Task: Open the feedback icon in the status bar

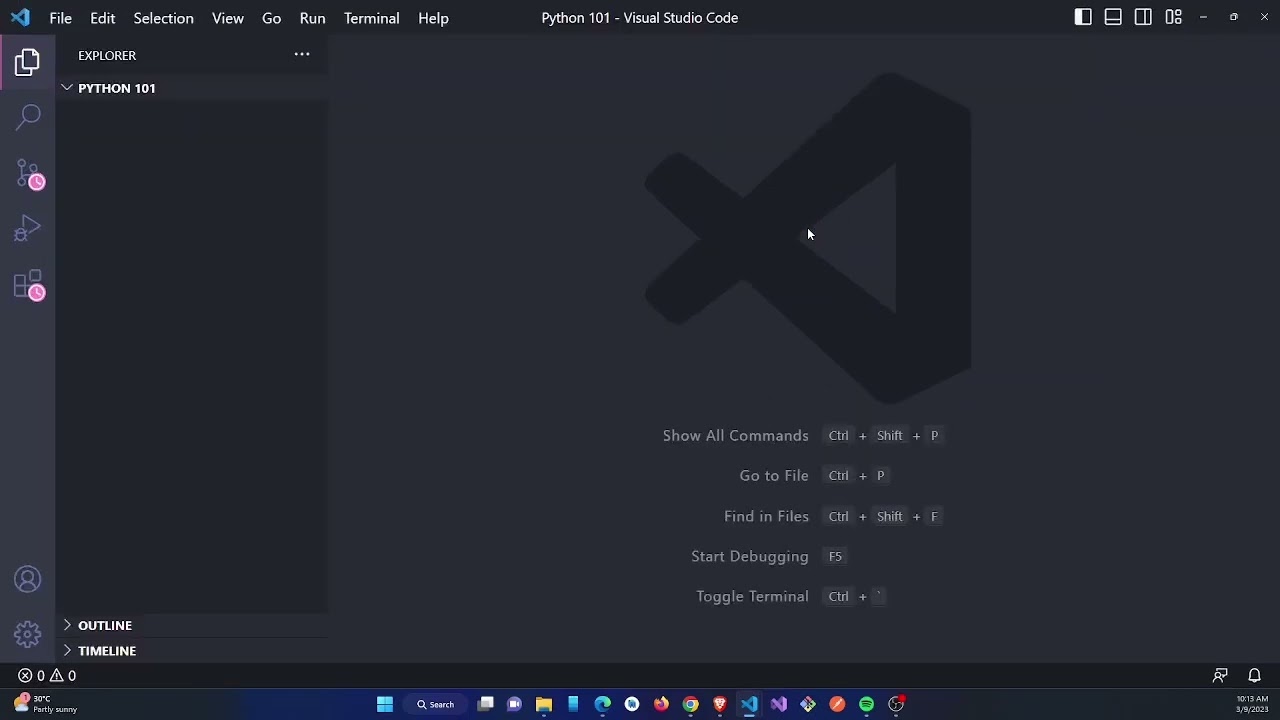Action: tap(1220, 675)
